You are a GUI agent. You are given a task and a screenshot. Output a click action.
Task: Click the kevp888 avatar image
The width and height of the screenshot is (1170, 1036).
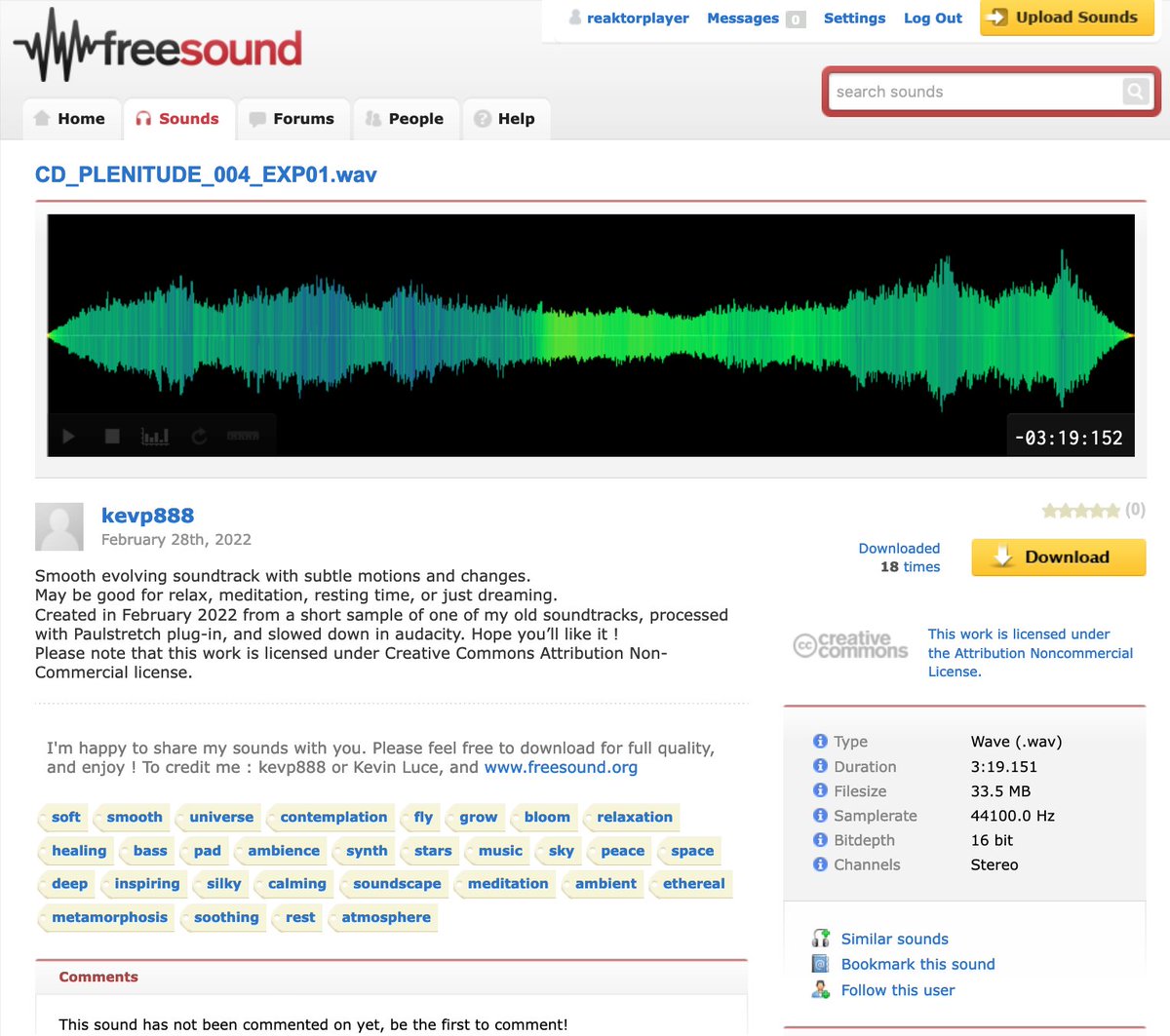click(x=59, y=527)
